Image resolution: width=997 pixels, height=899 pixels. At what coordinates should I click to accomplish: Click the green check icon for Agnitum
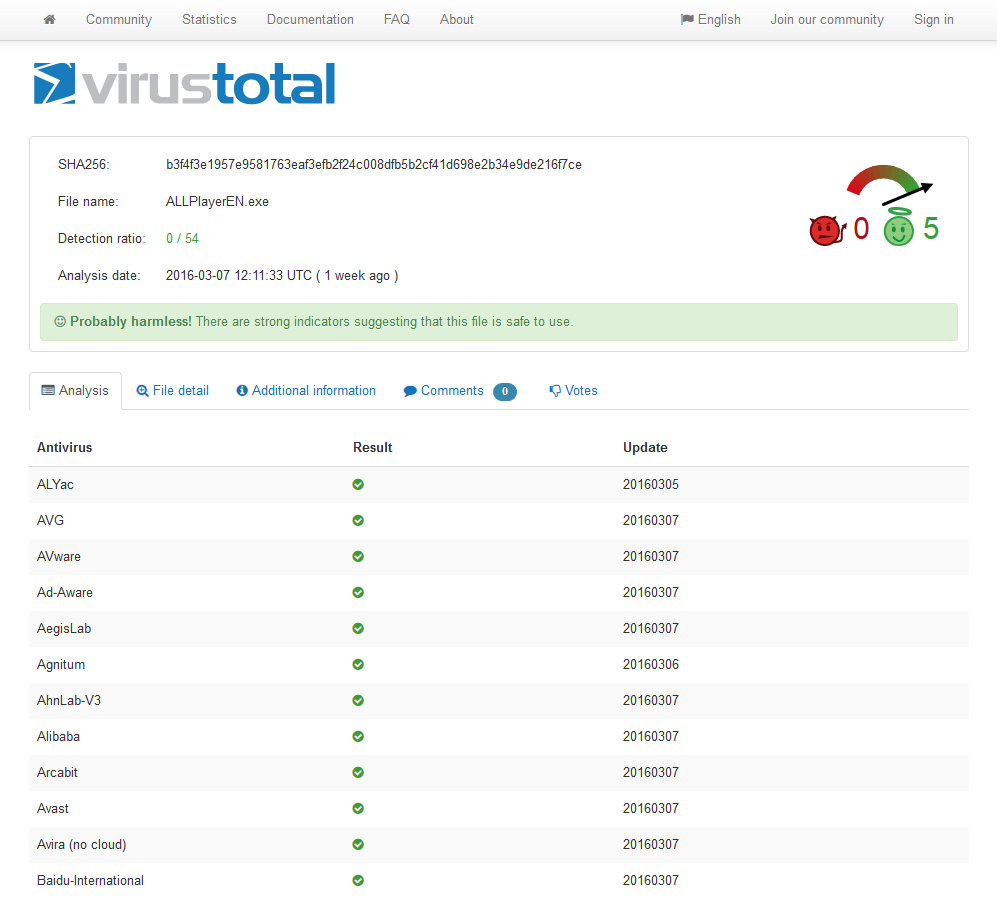tap(358, 664)
